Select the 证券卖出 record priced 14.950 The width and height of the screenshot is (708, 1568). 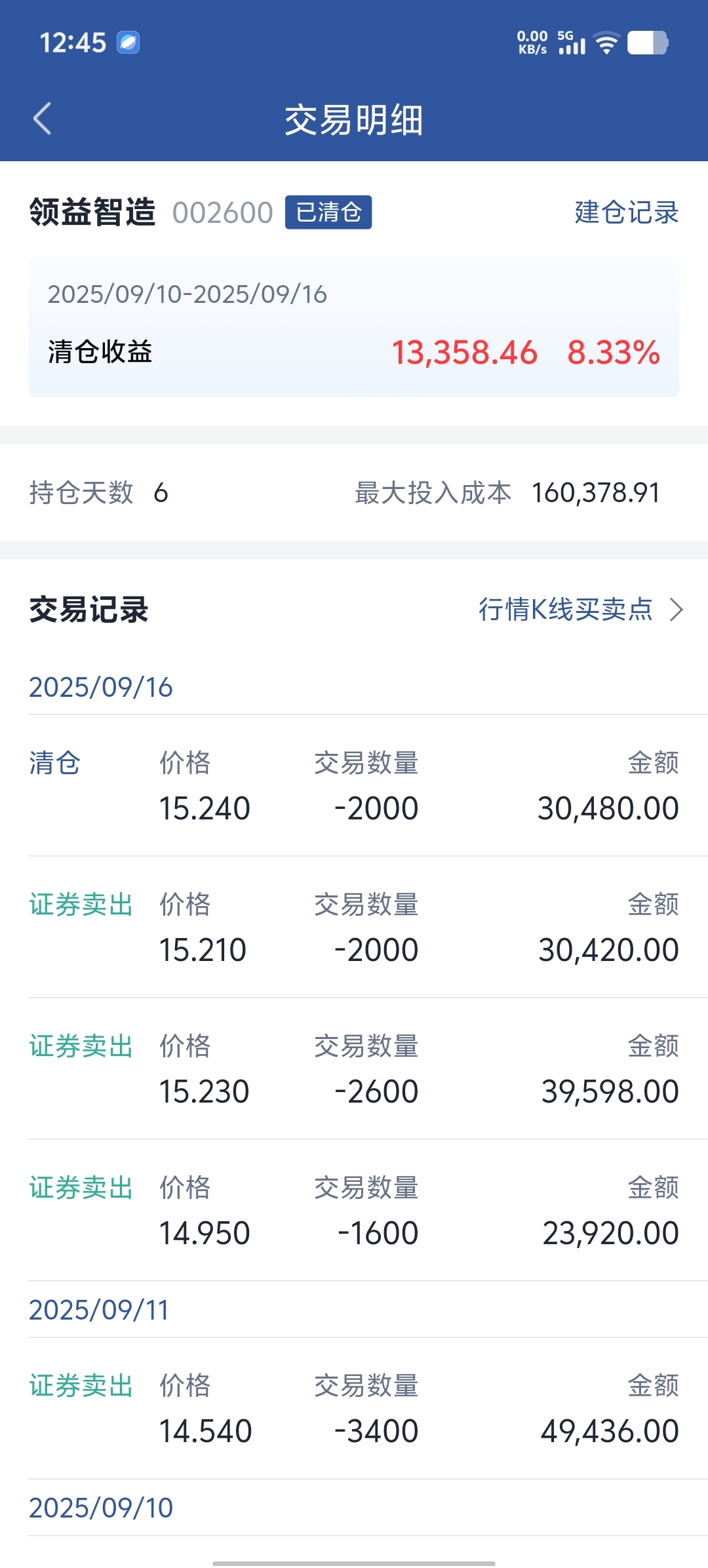[354, 1210]
